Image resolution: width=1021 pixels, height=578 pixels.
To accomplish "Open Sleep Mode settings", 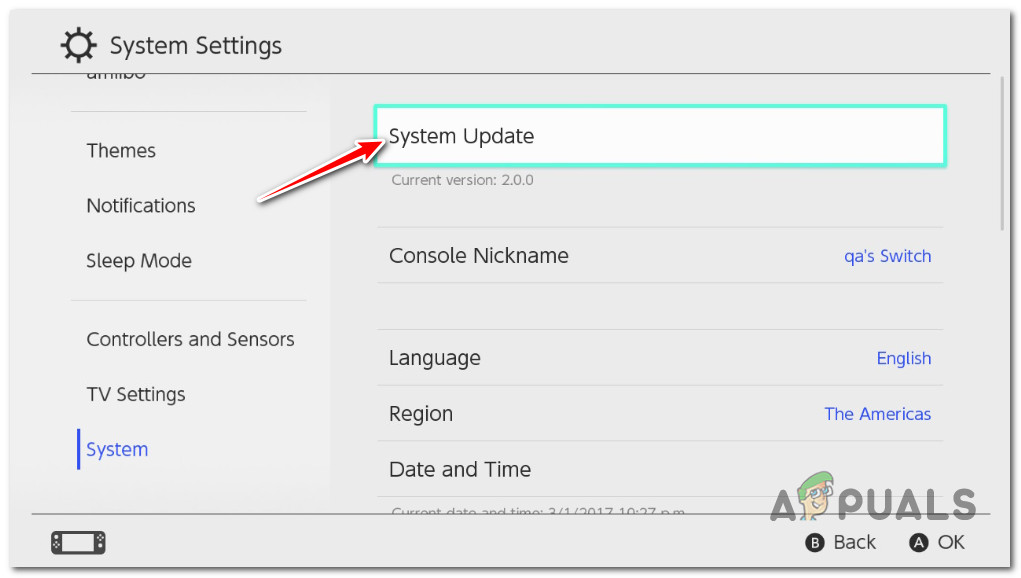I will click(x=139, y=260).
